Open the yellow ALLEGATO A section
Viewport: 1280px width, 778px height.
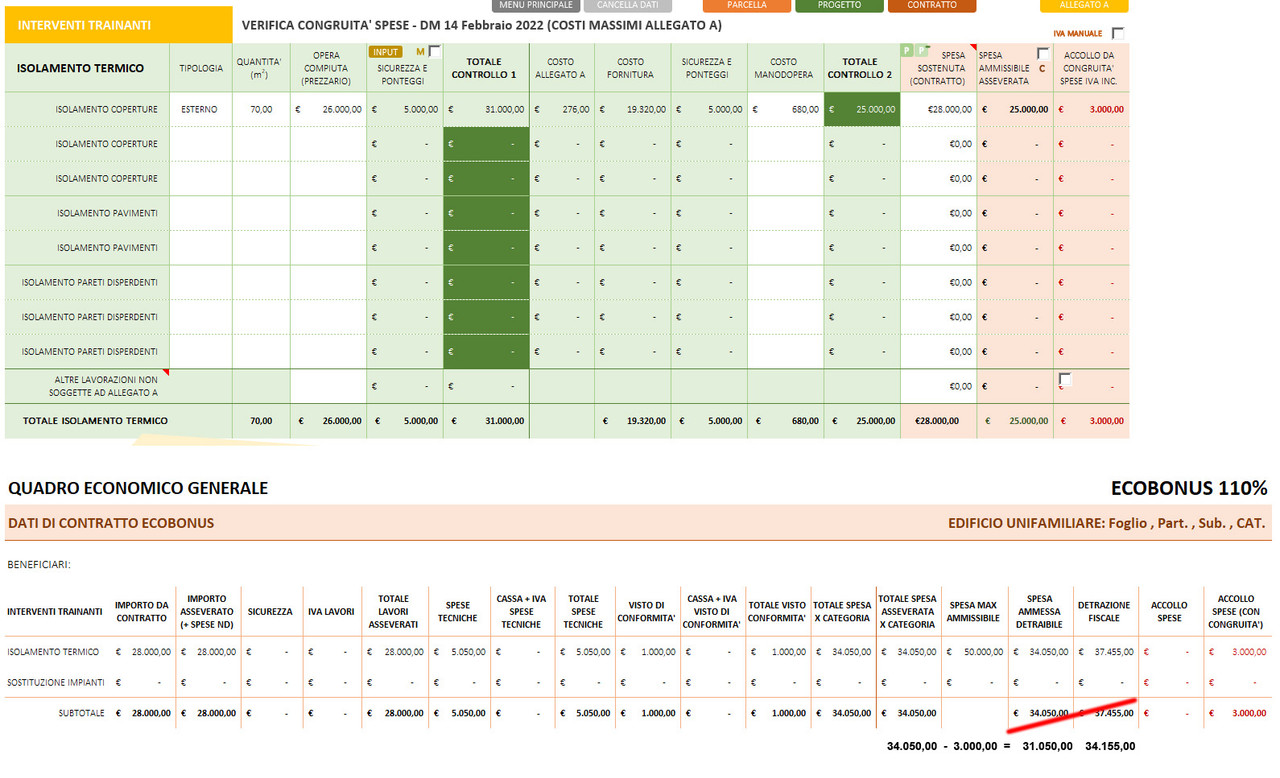(x=1084, y=5)
